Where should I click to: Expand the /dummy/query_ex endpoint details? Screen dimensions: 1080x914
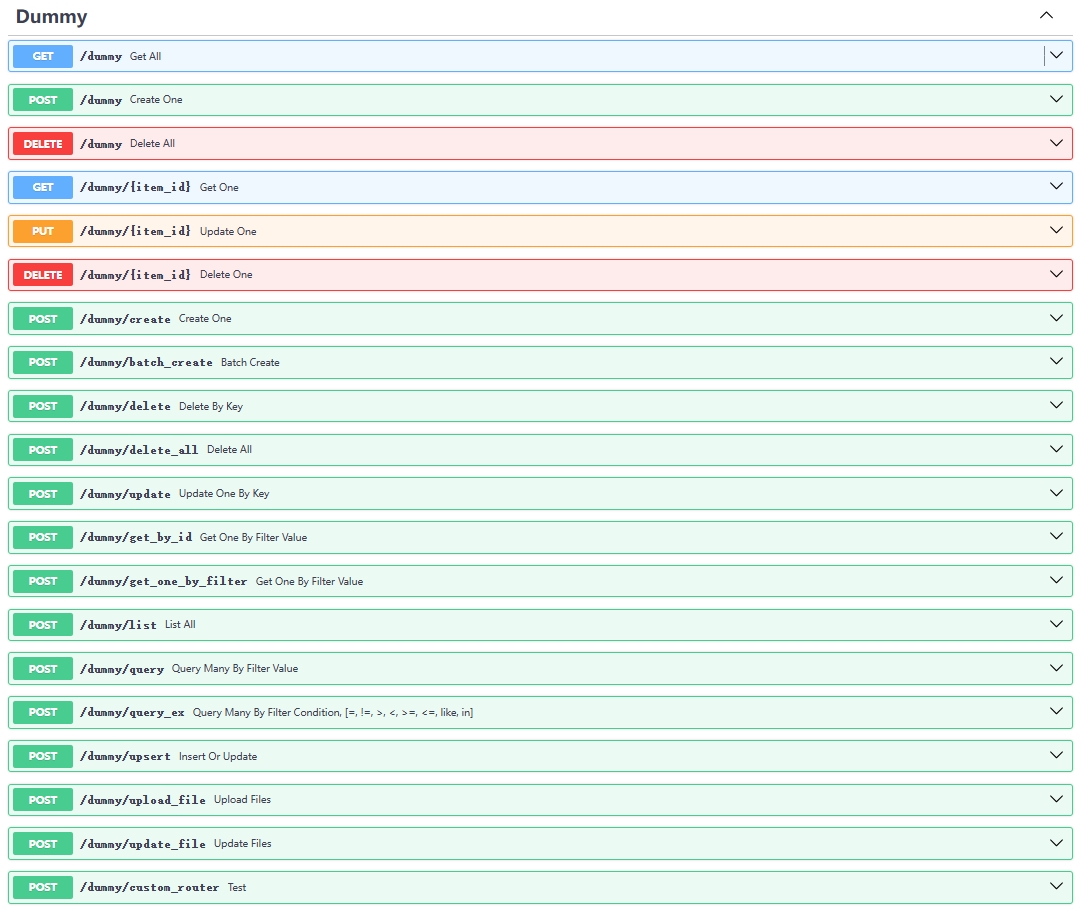[1056, 712]
